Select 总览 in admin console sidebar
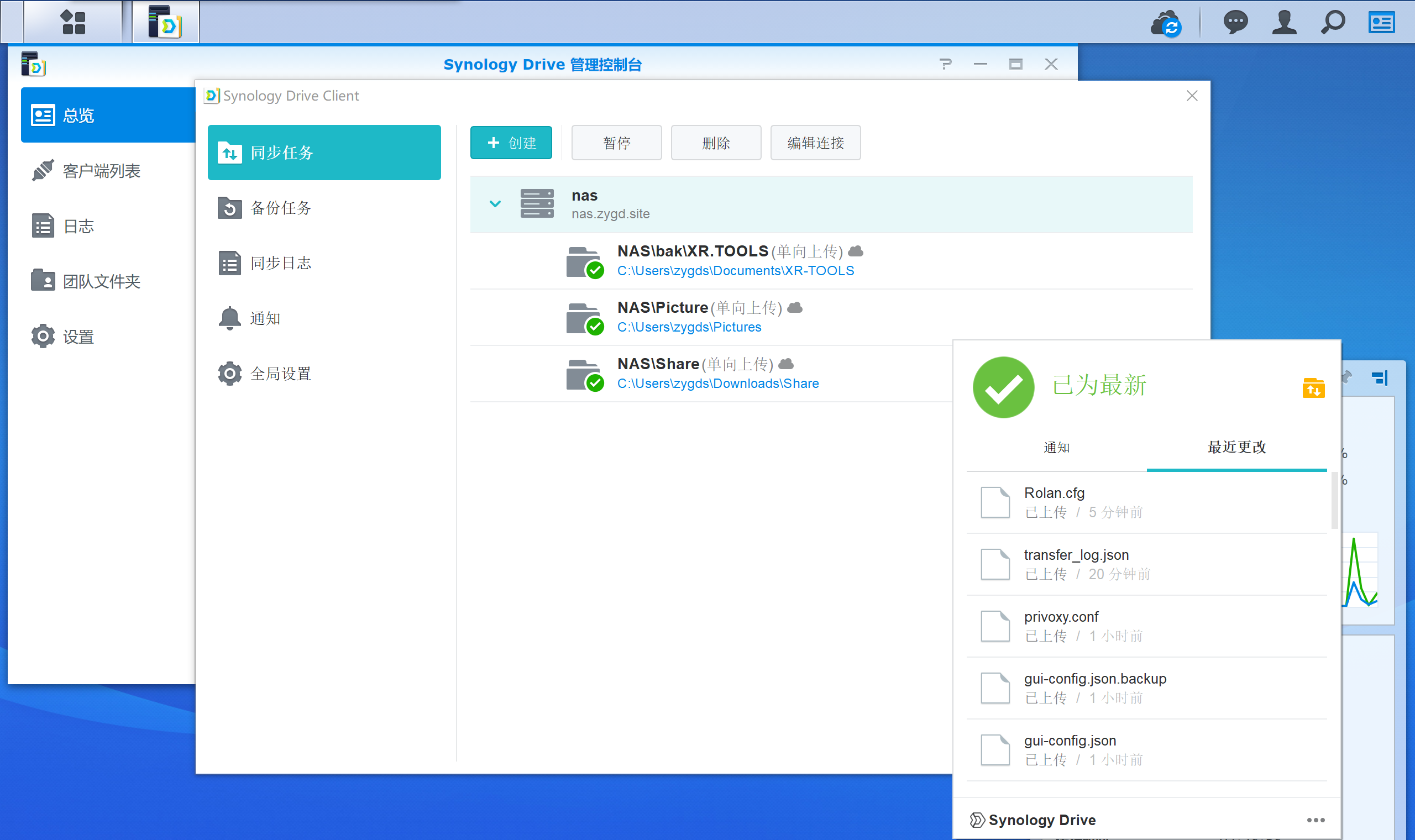 [108, 115]
